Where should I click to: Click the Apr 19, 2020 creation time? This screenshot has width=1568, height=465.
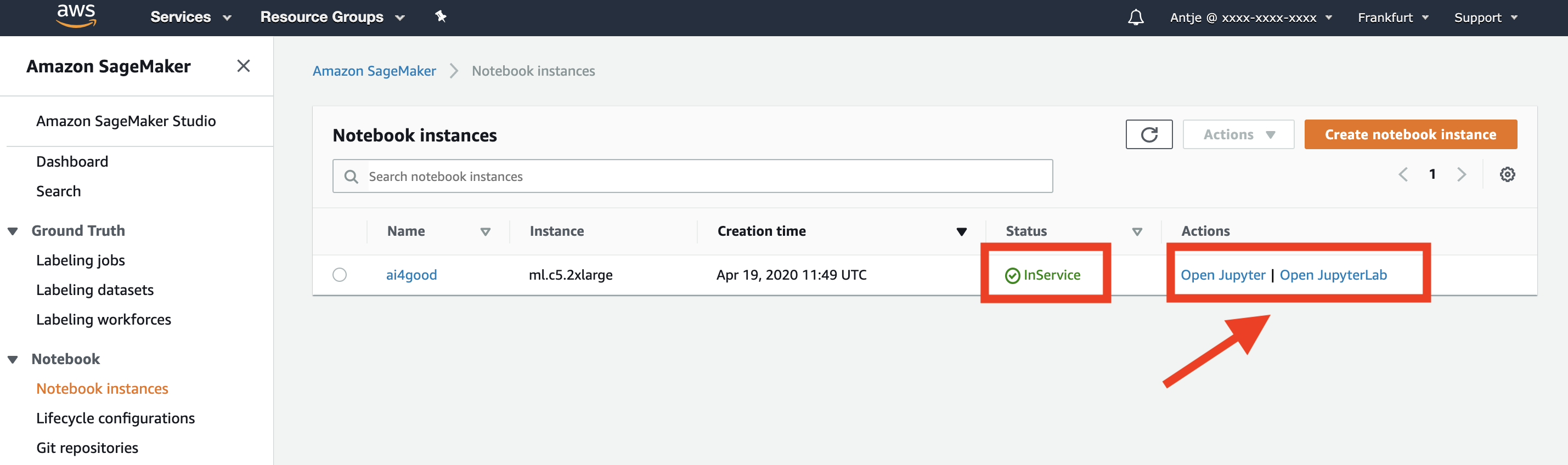(x=791, y=275)
